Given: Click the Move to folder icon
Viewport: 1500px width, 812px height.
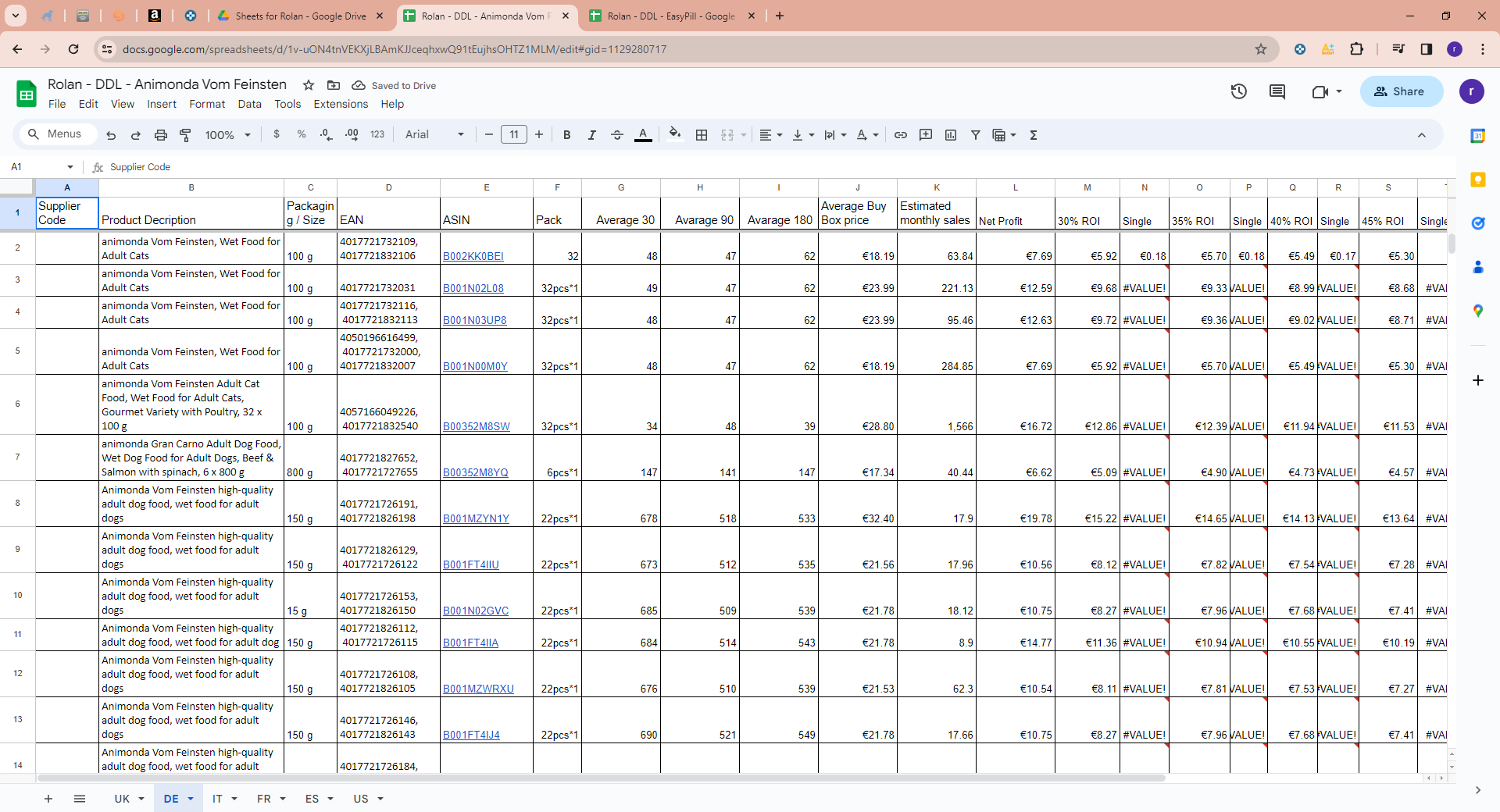Looking at the screenshot, I should [x=334, y=85].
